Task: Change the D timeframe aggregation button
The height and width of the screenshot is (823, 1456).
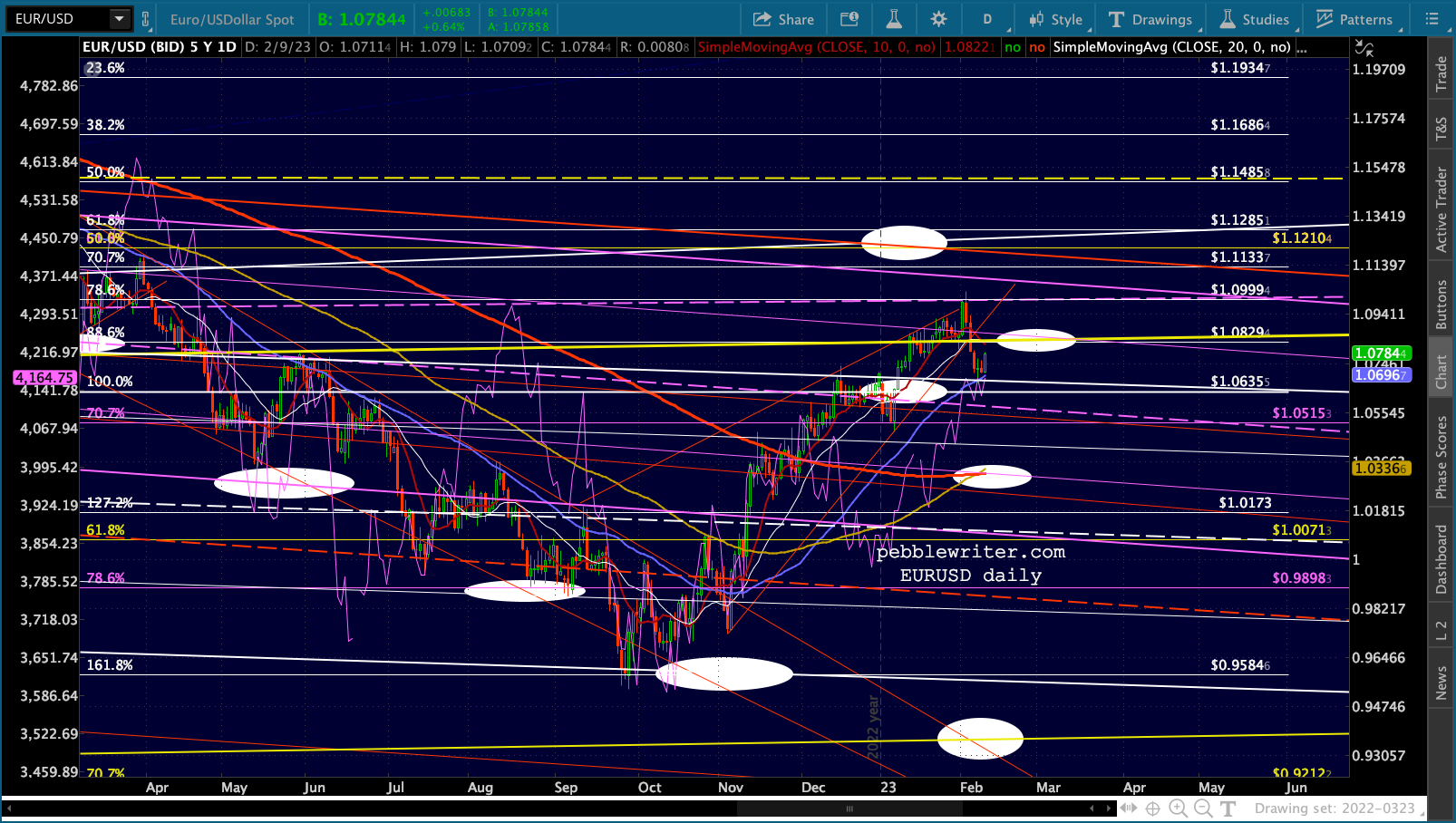Action: [987, 19]
